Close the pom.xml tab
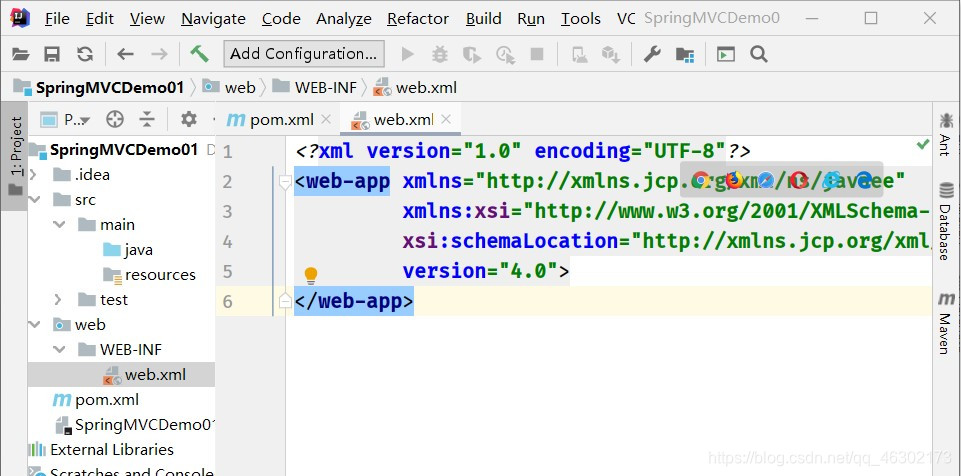 tap(325, 120)
